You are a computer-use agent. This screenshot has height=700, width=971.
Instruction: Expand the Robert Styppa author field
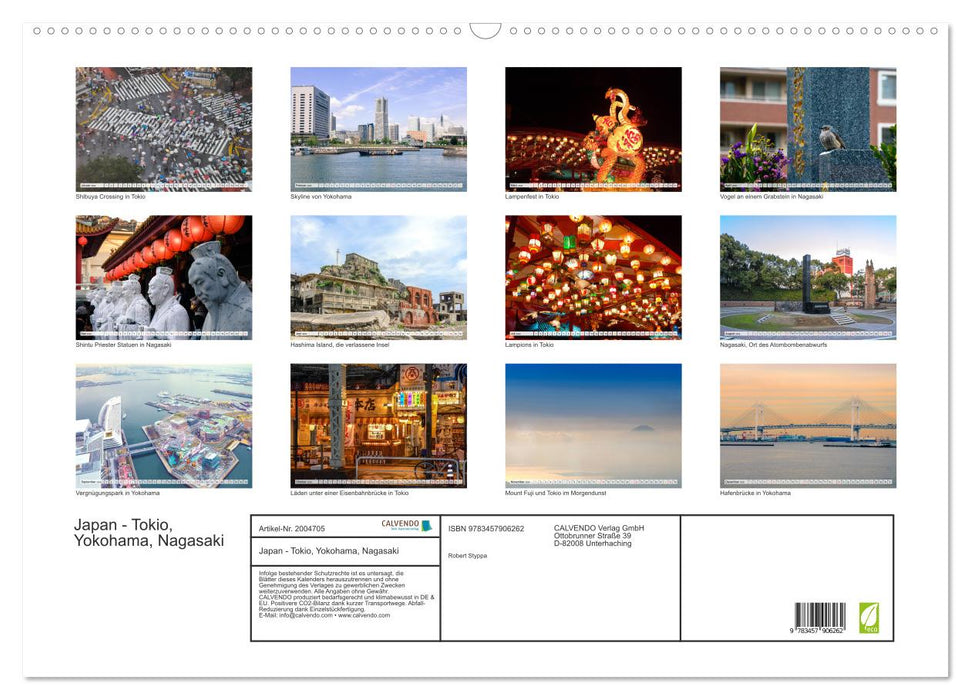click(x=467, y=556)
